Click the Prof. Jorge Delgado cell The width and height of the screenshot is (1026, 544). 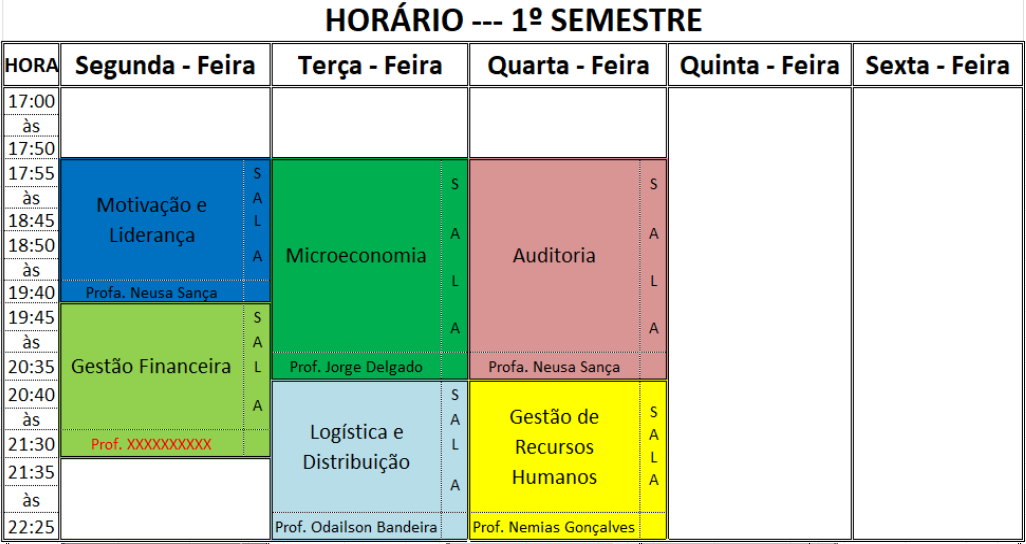(x=356, y=367)
